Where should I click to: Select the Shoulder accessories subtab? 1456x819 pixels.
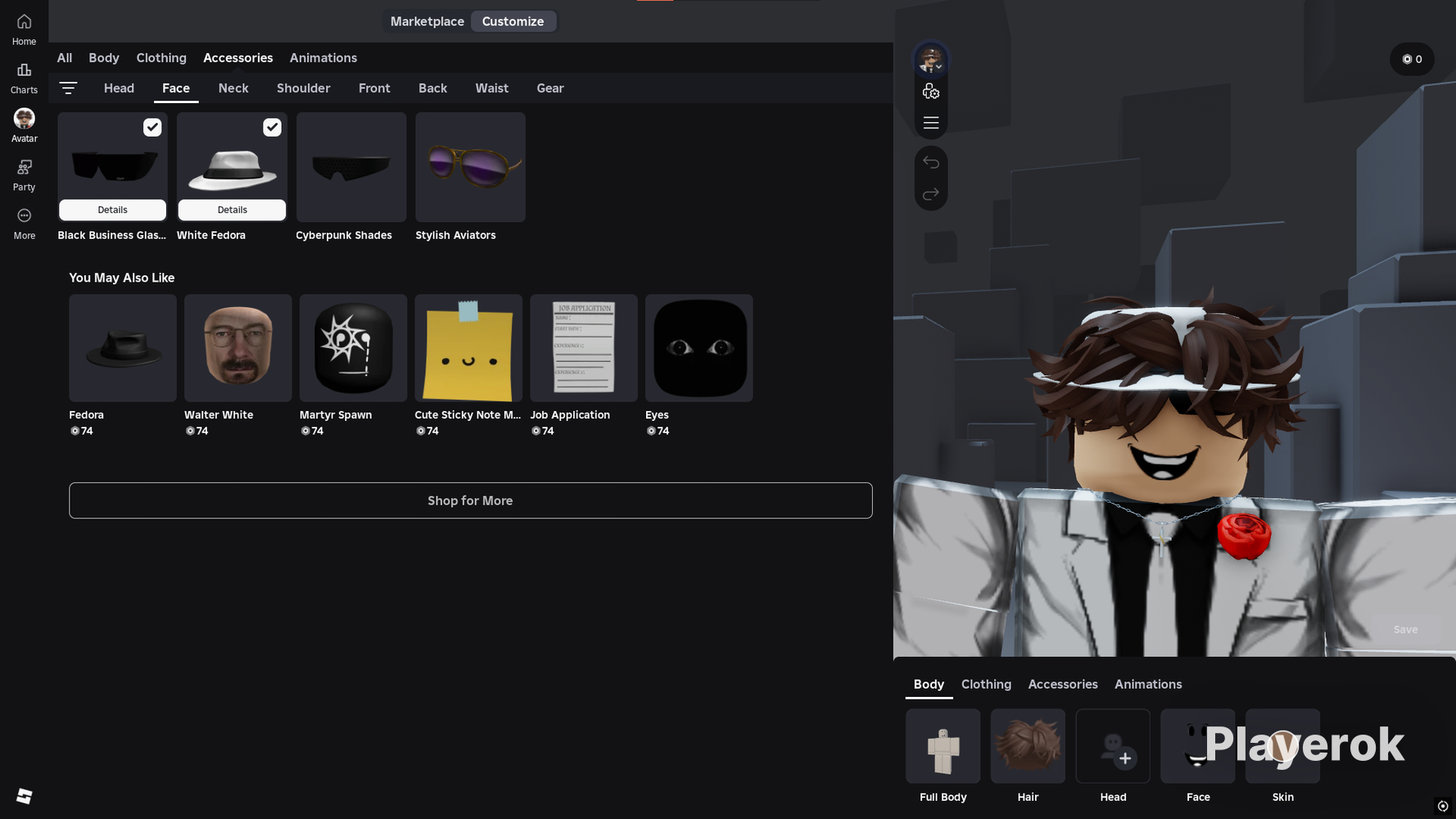point(304,88)
